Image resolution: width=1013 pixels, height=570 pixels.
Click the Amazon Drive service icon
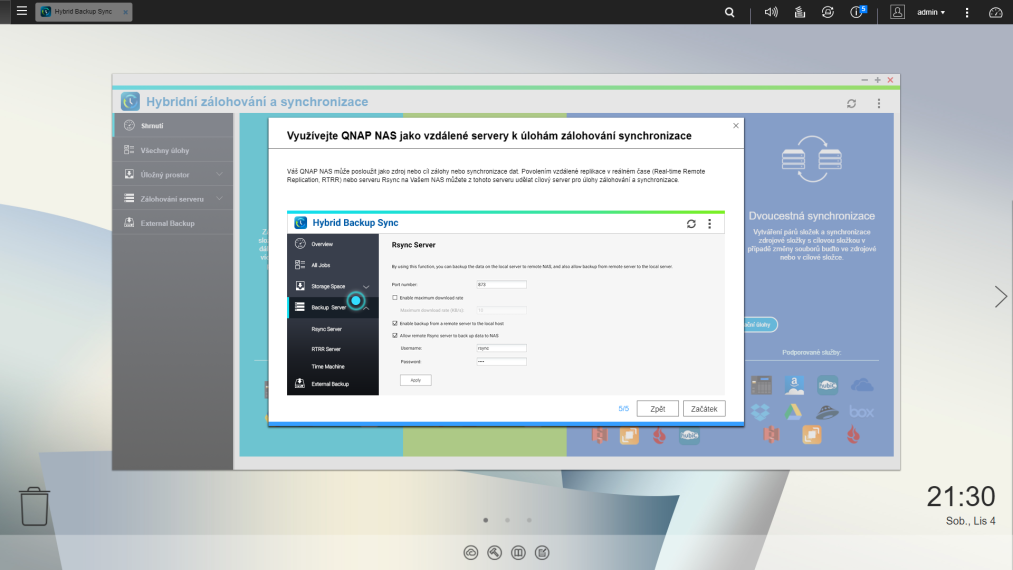point(794,385)
